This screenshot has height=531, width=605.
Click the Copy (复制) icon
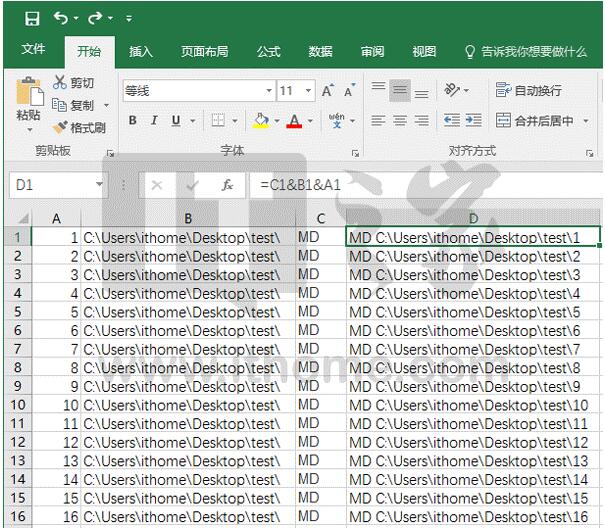(60, 105)
